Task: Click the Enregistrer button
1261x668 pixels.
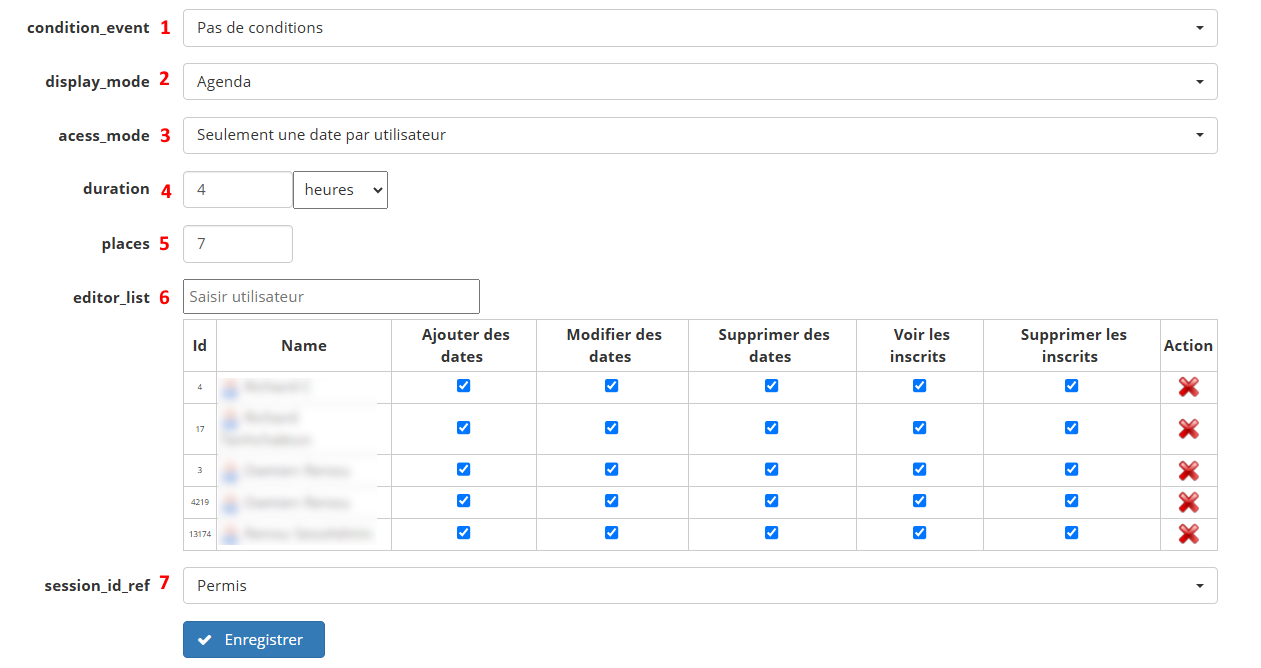Action: (x=254, y=640)
